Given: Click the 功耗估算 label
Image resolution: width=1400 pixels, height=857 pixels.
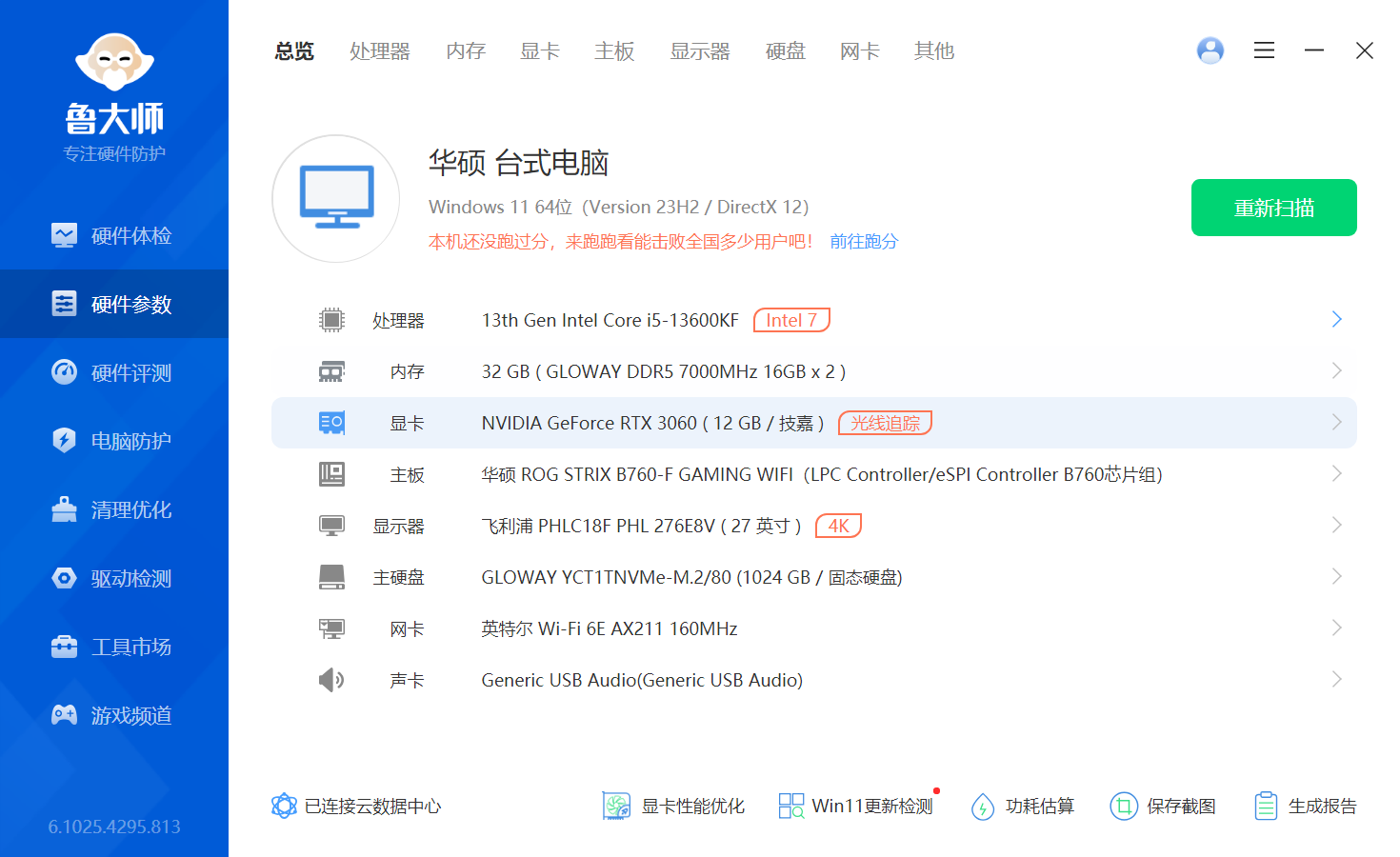Looking at the screenshot, I should pos(1040,807).
